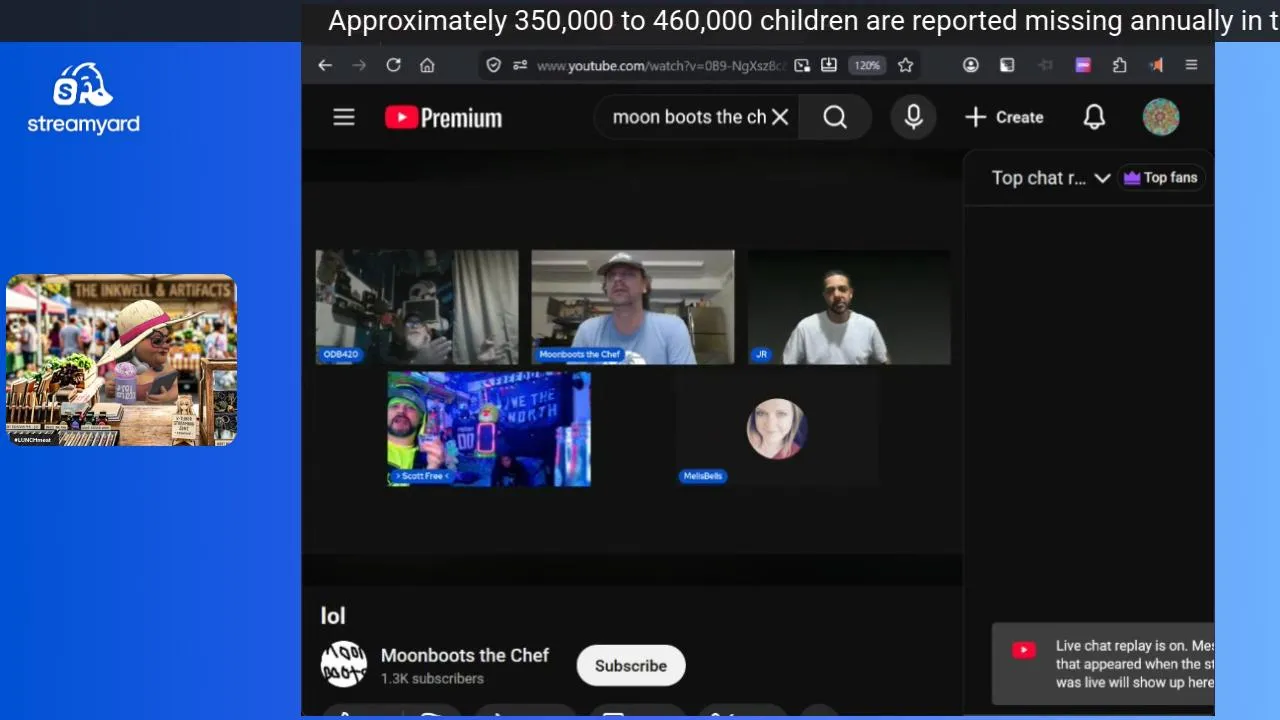This screenshot has width=1280, height=720.
Task: Open the extensions puzzle piece icon
Action: point(1120,65)
